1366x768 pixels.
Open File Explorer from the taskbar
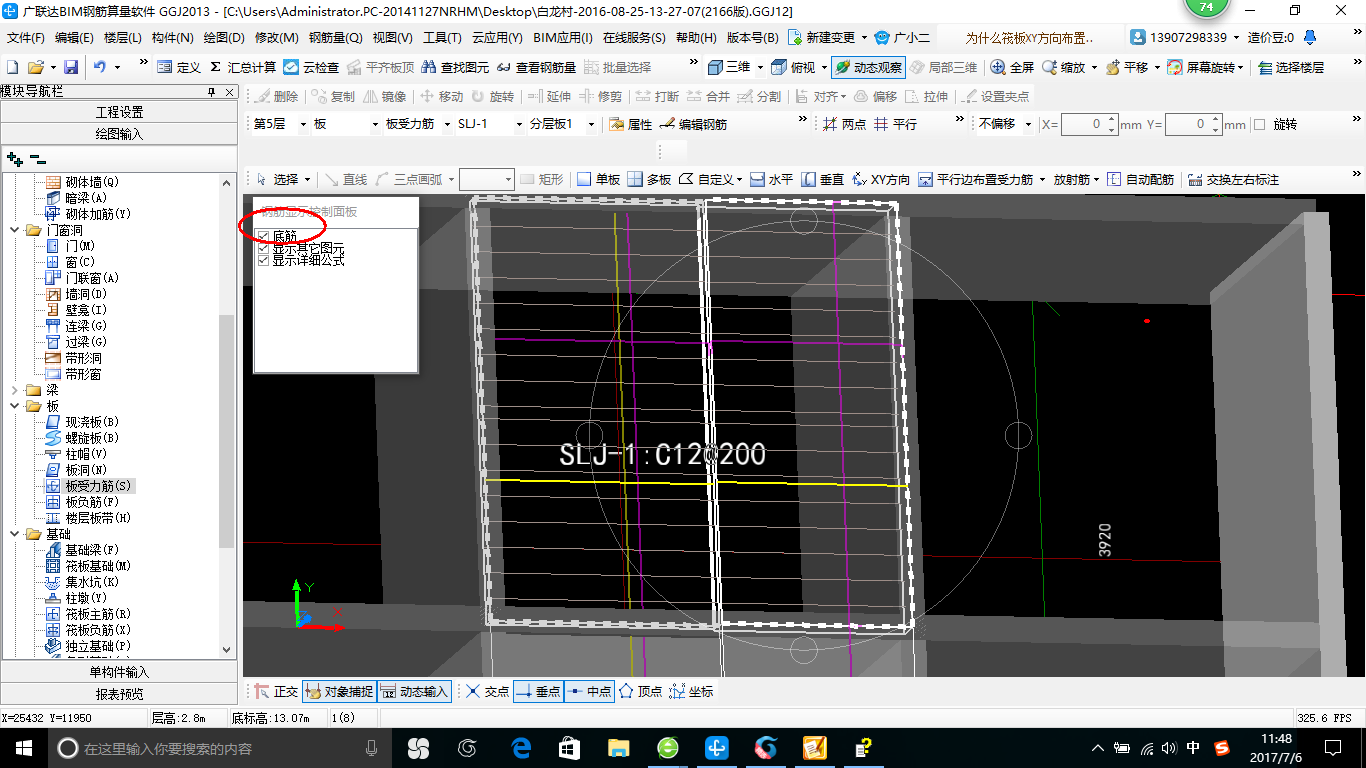pyautogui.click(x=619, y=748)
